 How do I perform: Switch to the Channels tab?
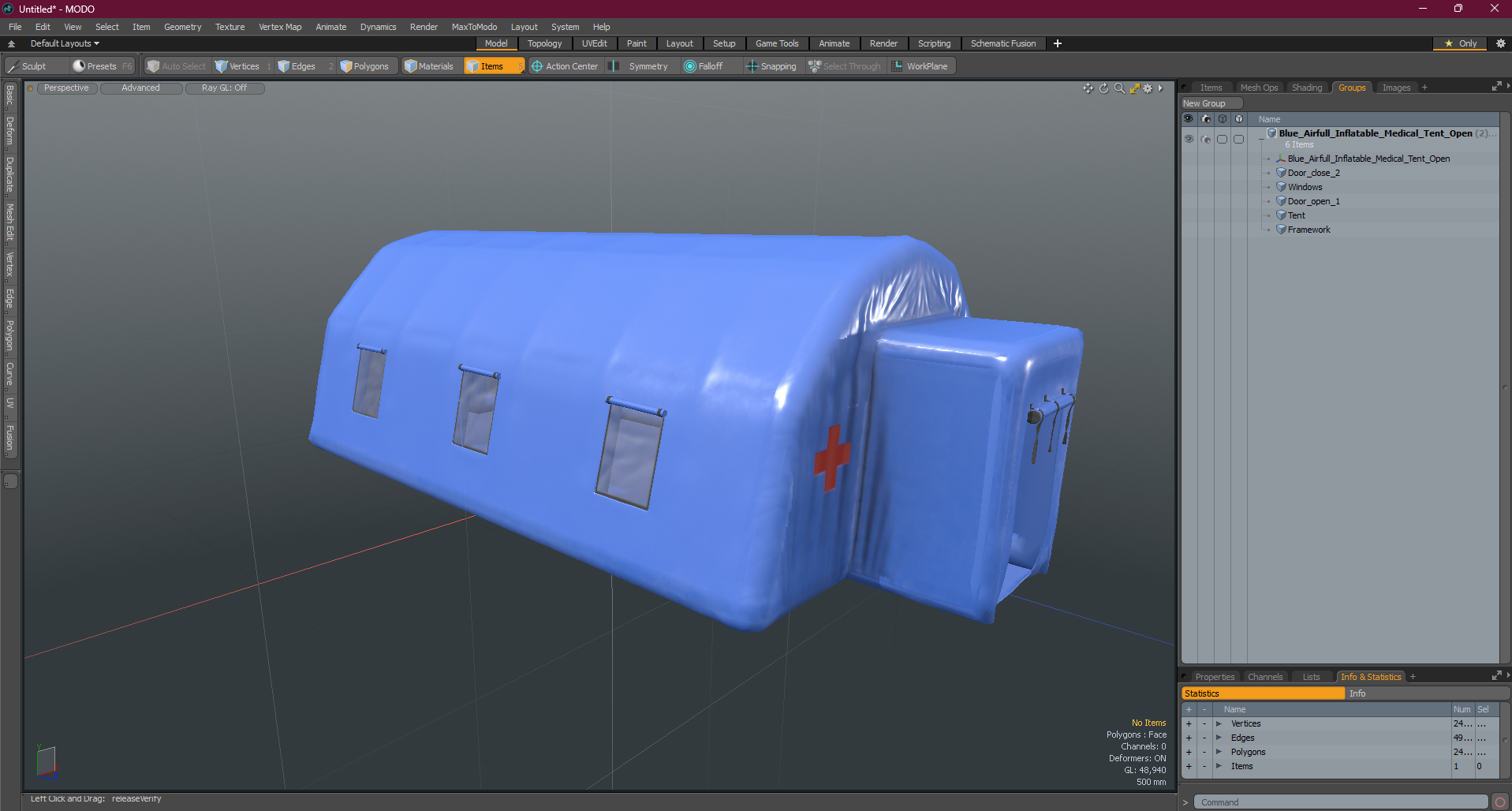pyautogui.click(x=1265, y=677)
